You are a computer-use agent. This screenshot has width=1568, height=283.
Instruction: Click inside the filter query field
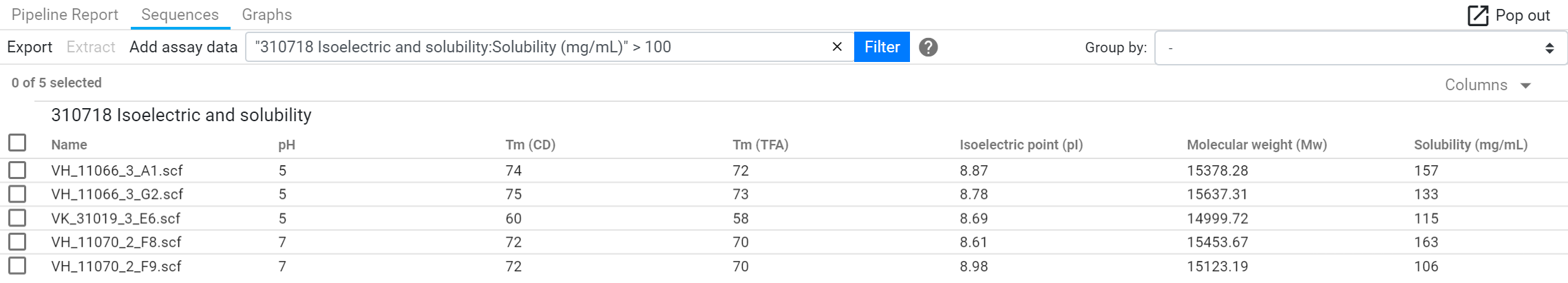click(x=537, y=47)
